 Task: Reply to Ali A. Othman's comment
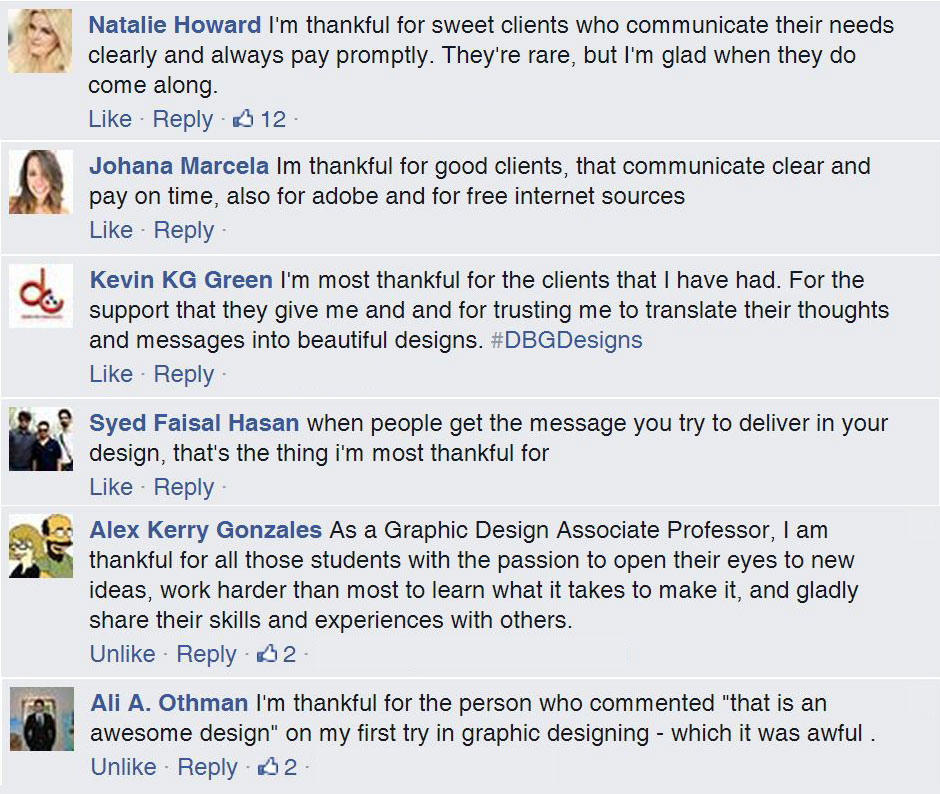pos(207,767)
